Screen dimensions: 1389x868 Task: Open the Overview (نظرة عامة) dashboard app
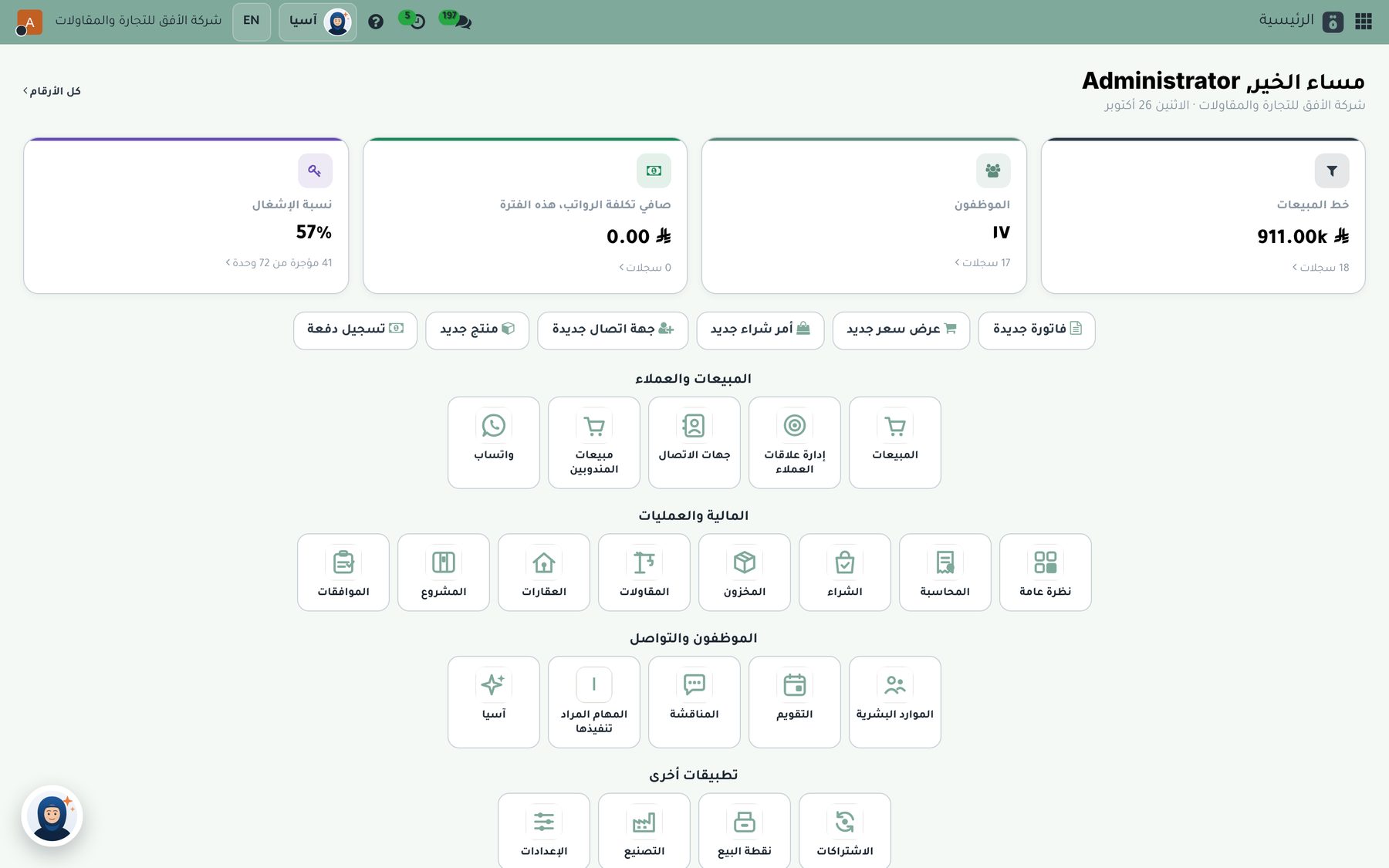1046,572
